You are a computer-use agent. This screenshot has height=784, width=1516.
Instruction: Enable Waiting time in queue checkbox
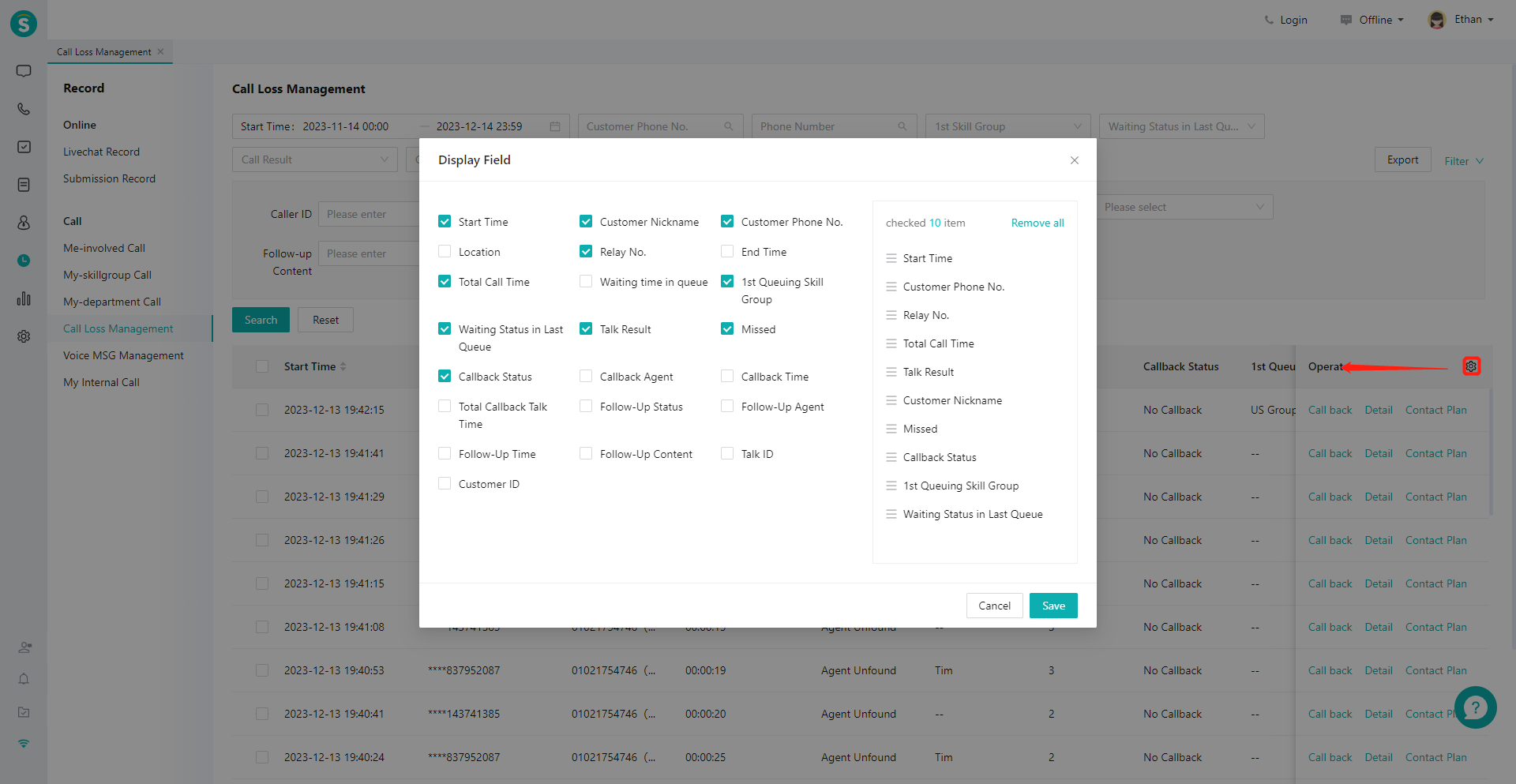pyautogui.click(x=586, y=281)
